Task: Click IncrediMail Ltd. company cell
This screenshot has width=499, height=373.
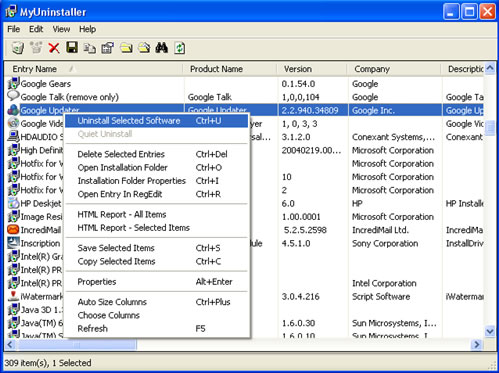Action: 380,230
